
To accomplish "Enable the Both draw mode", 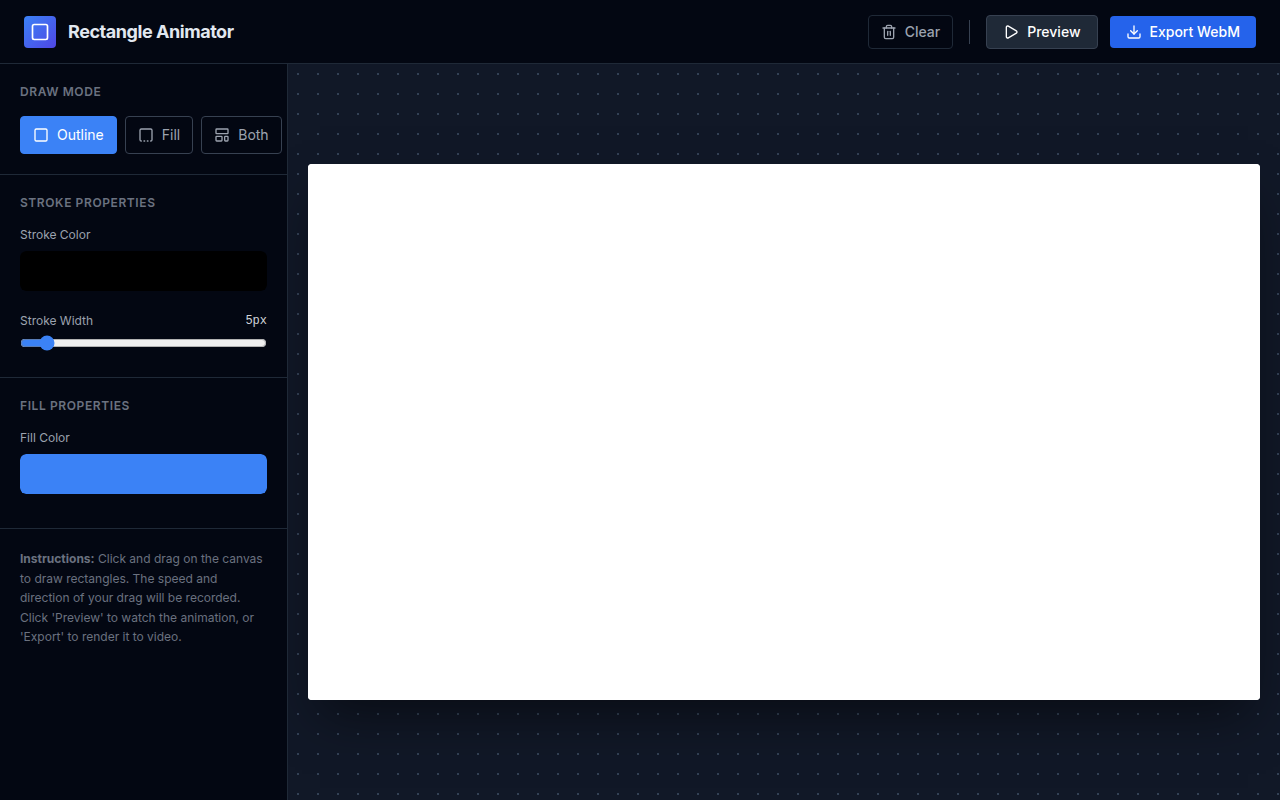I will 241,134.
